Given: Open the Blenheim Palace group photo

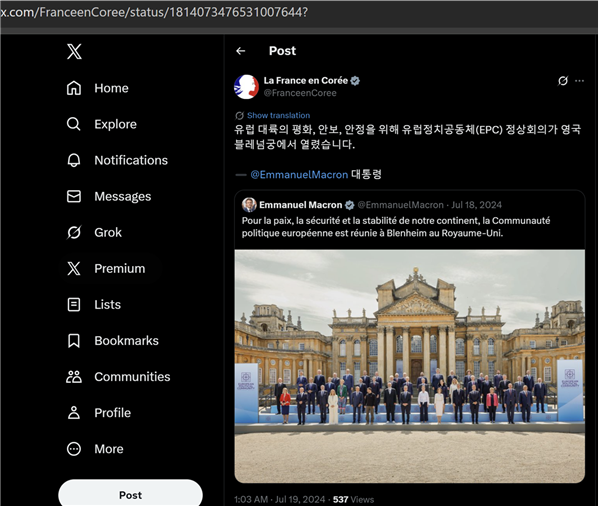Looking at the screenshot, I should tap(410, 366).
